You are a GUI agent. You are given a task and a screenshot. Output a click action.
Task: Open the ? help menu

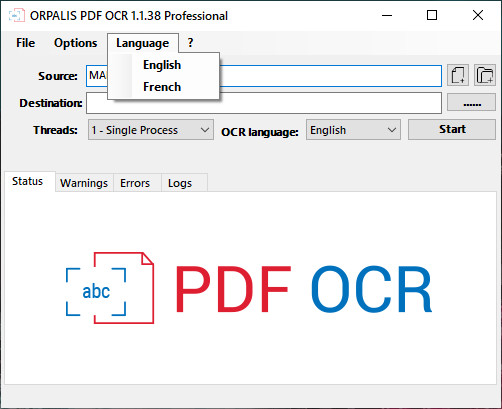click(x=190, y=43)
